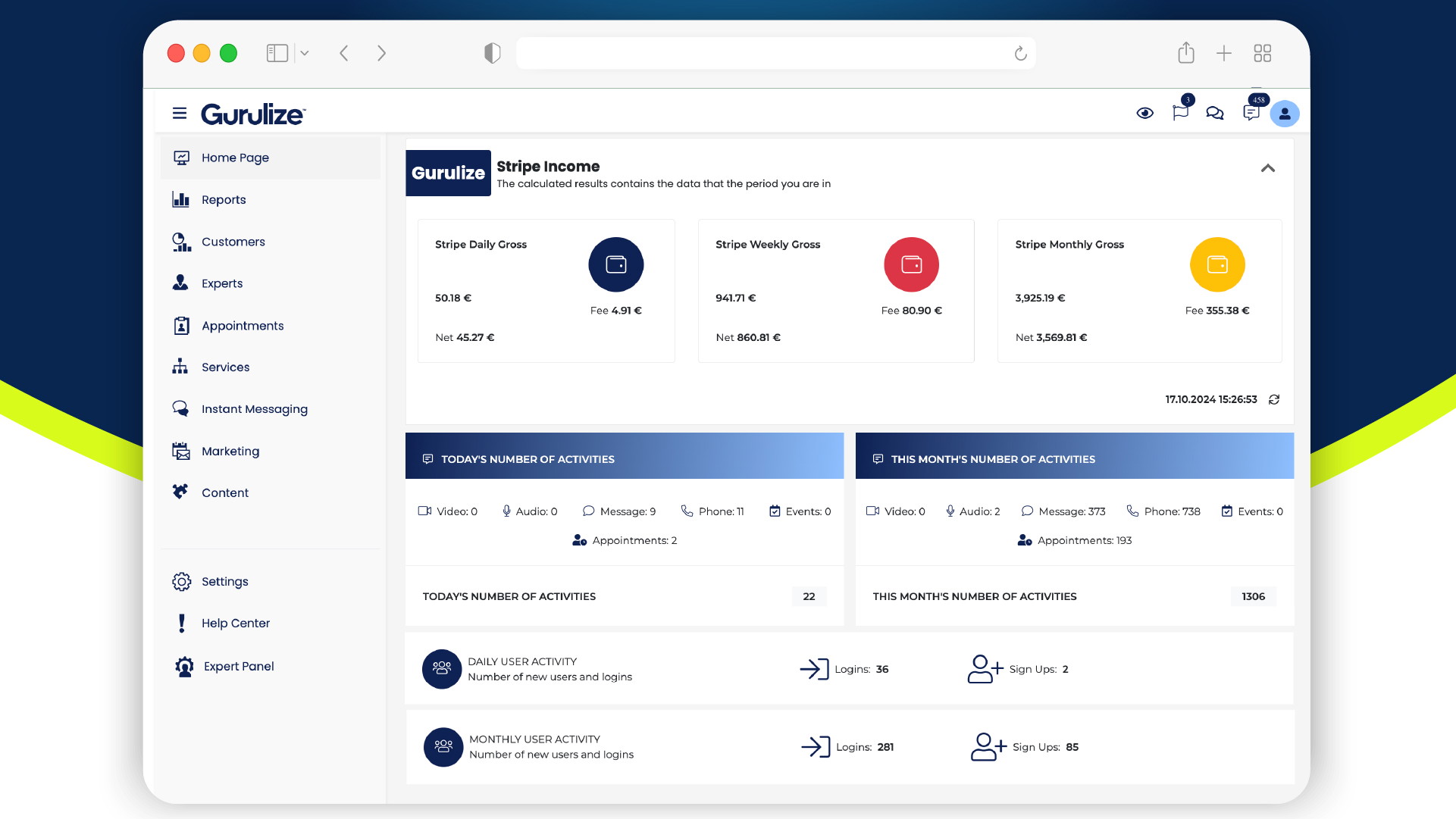Viewport: 1456px width, 819px height.
Task: Toggle dark mode shield browser icon
Action: coord(491,52)
